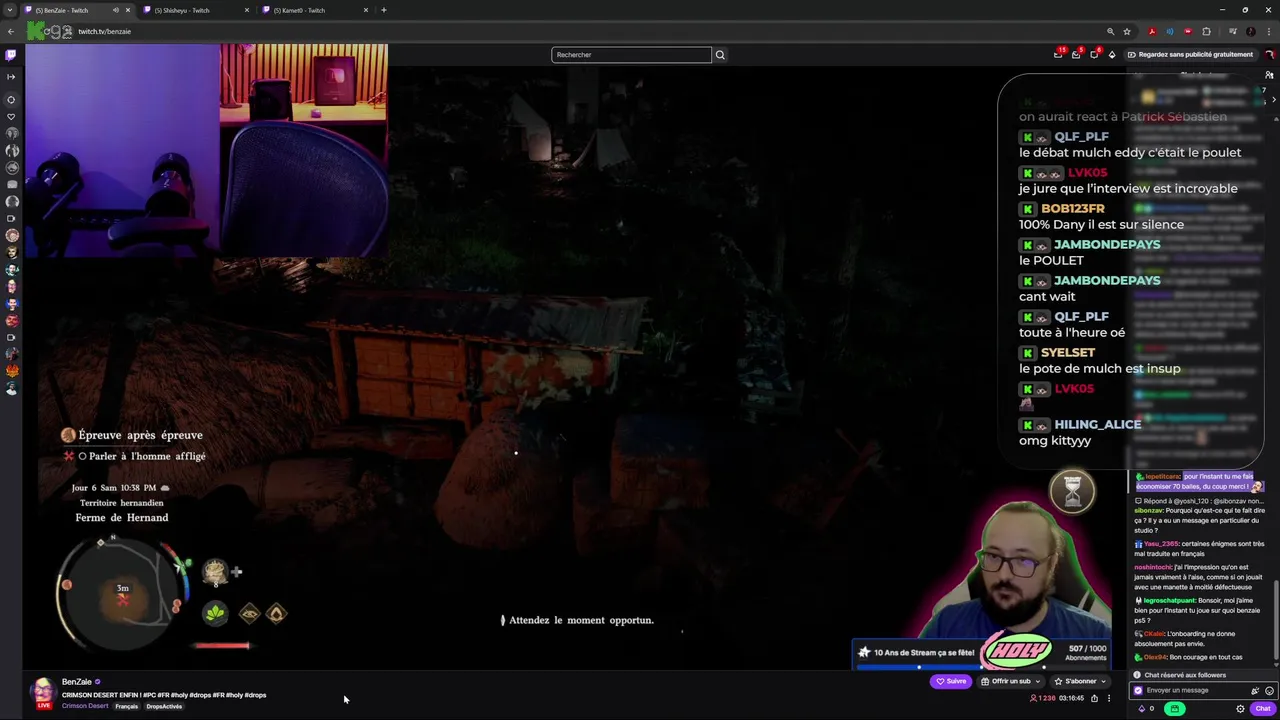Click Regardez sans publicité gratuitement button
The height and width of the screenshot is (720, 1280).
click(x=1189, y=54)
